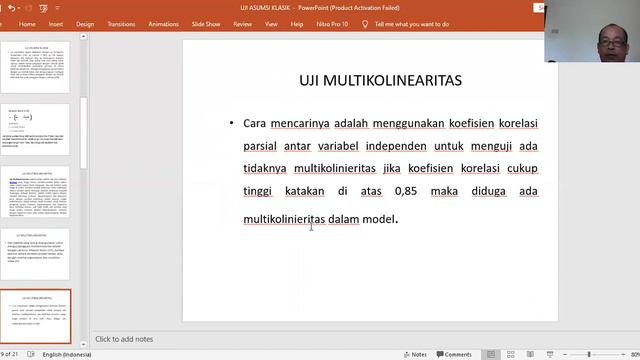Screen dimensions: 640x360
Task: Open the Nitro Pro 10 tab
Action: (x=332, y=24)
